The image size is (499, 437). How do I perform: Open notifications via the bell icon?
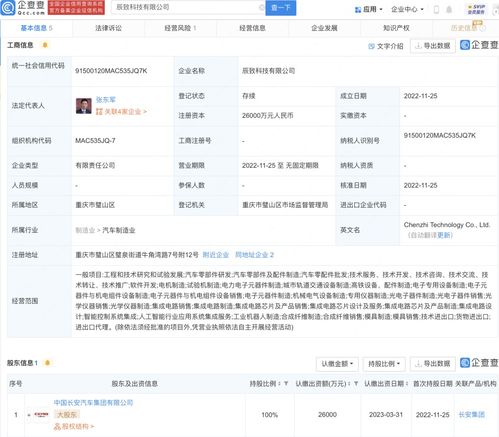click(449, 9)
